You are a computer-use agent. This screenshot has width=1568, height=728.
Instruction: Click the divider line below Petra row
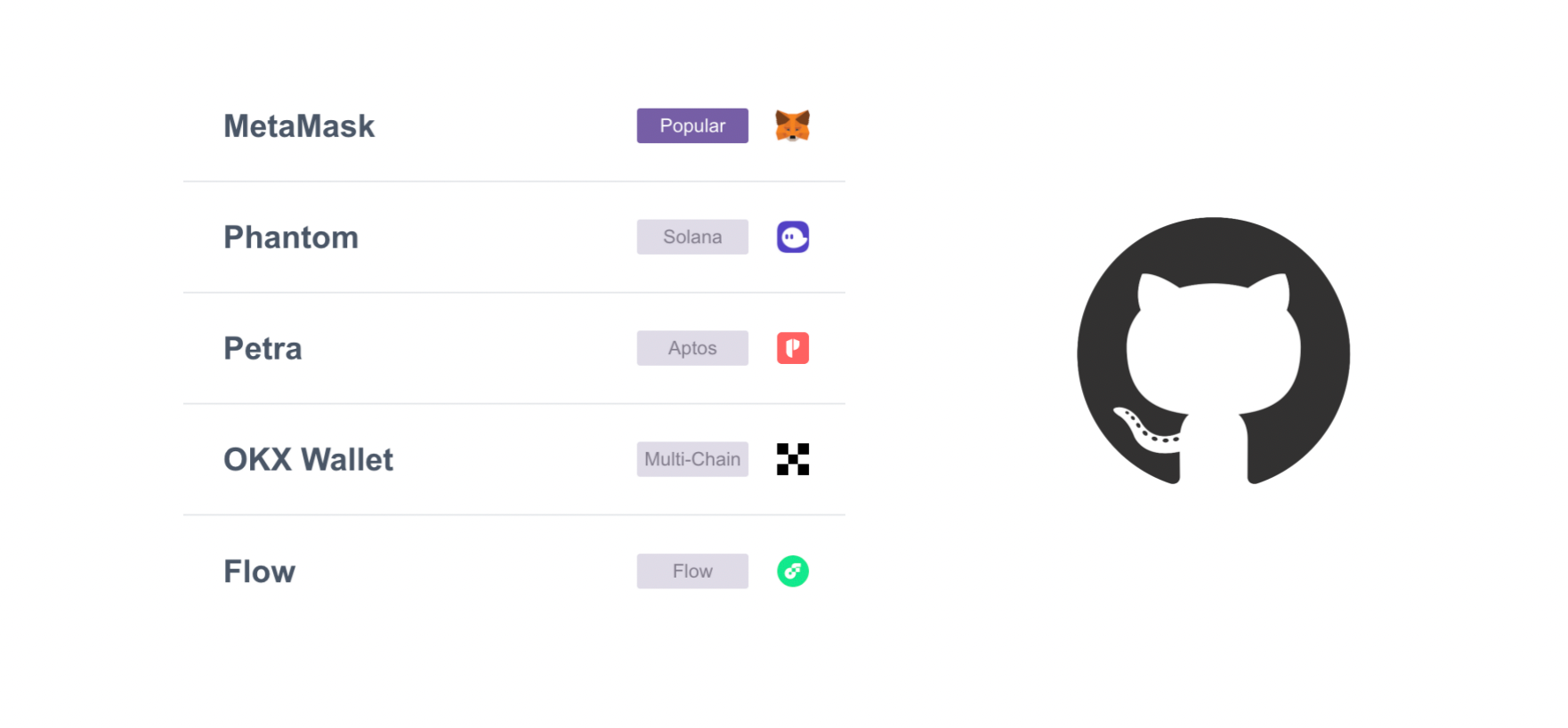point(513,404)
